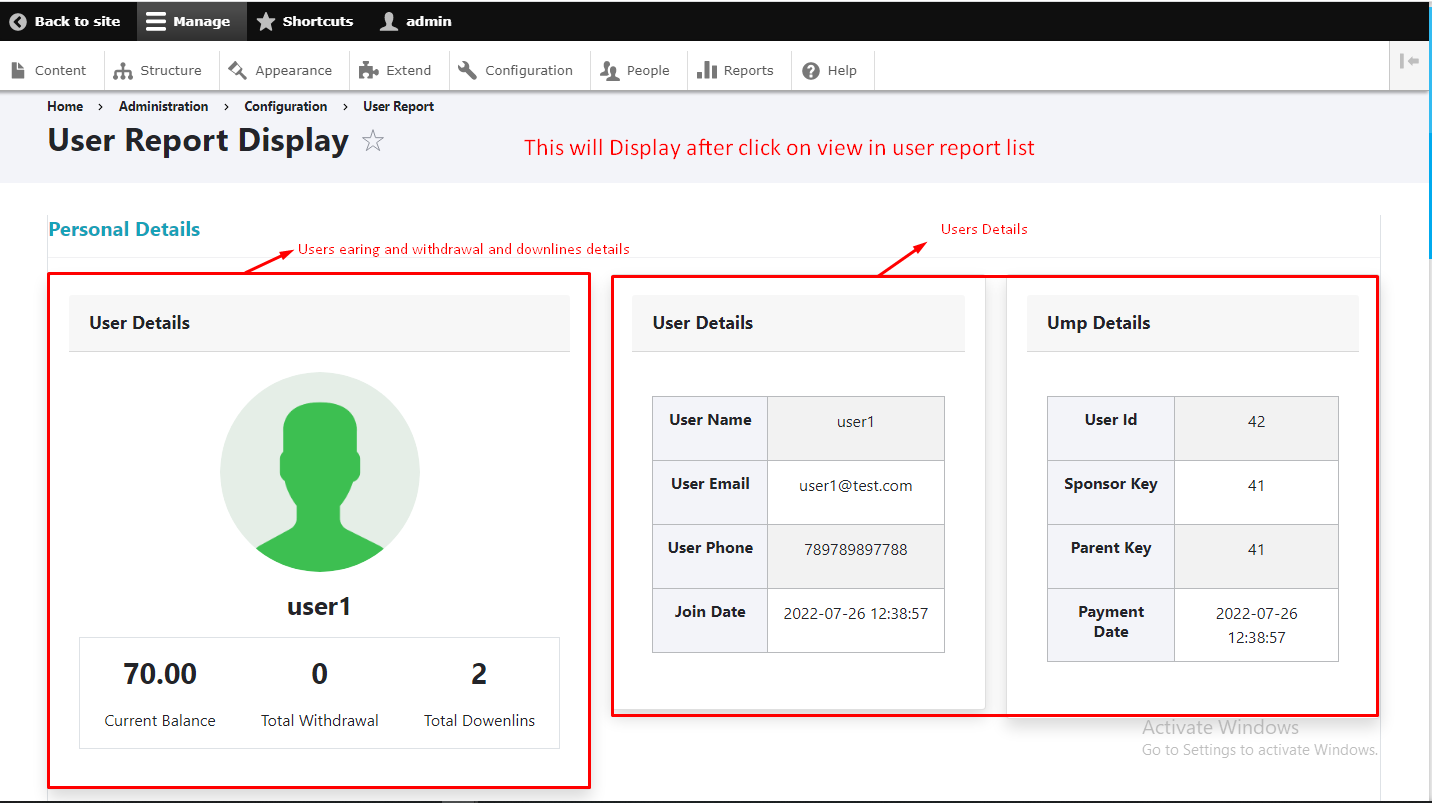Select the People icon

(x=609, y=70)
